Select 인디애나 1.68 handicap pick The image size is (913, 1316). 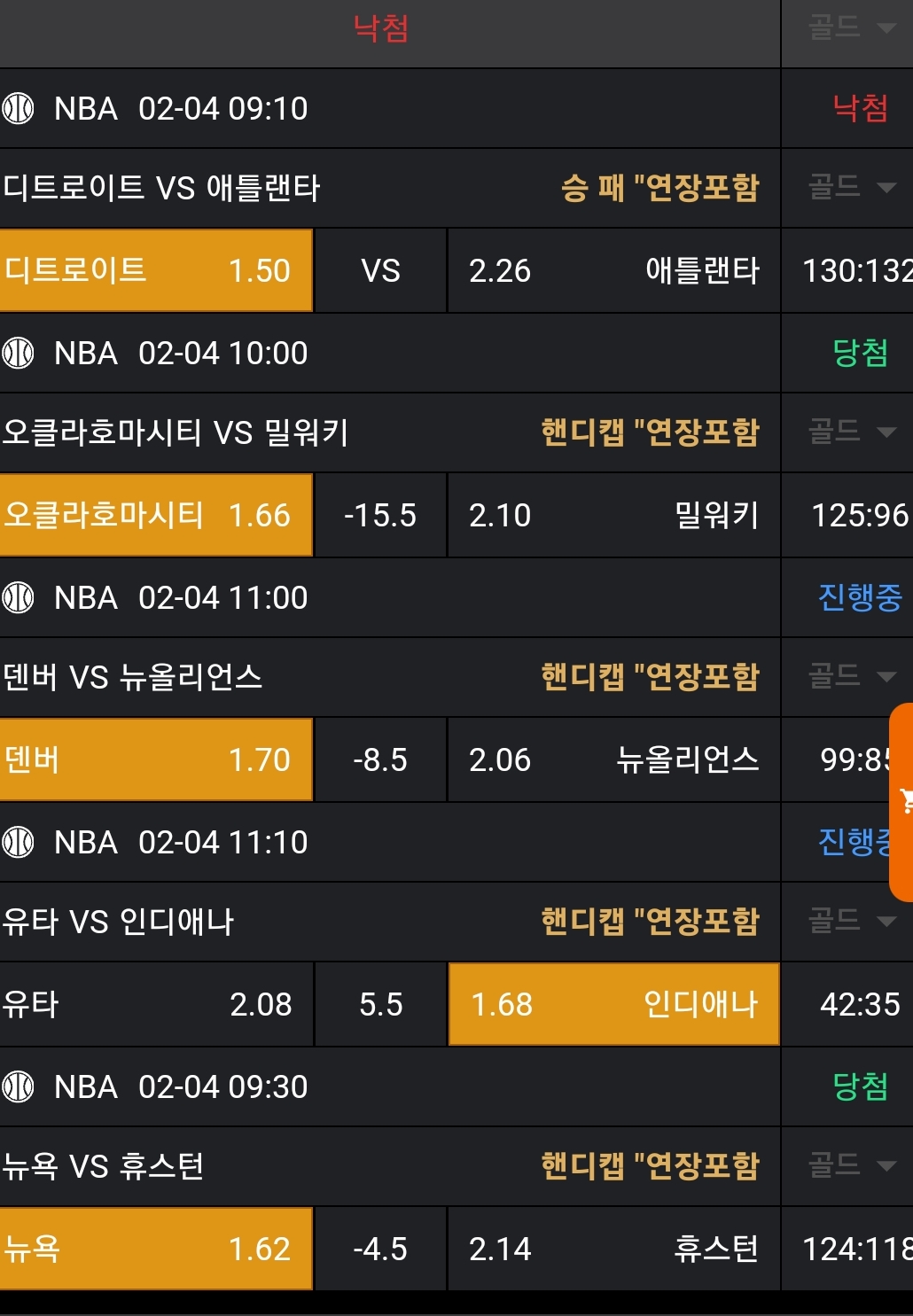pyautogui.click(x=613, y=1004)
